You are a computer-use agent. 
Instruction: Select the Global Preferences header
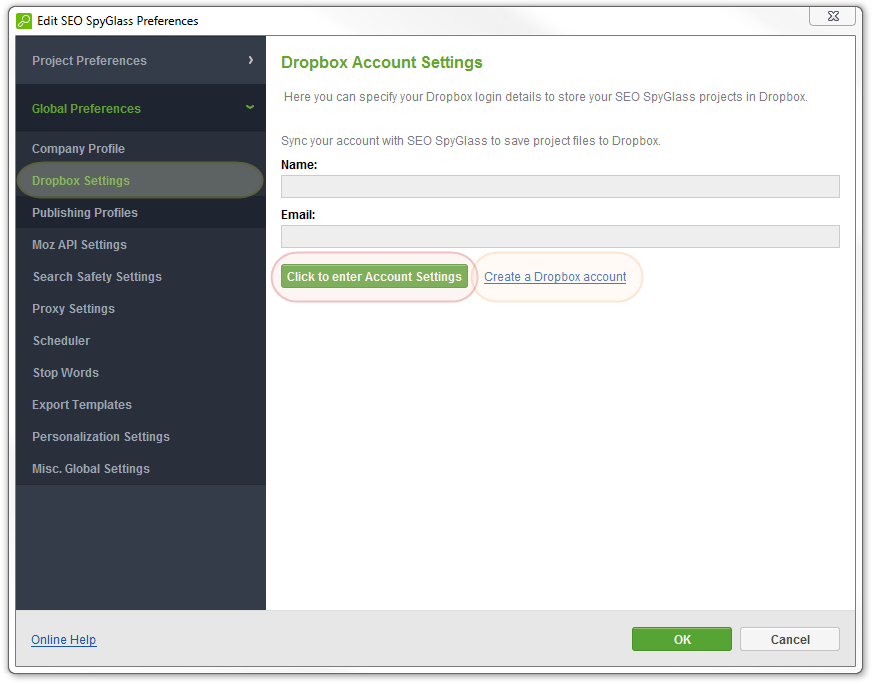[x=140, y=108]
